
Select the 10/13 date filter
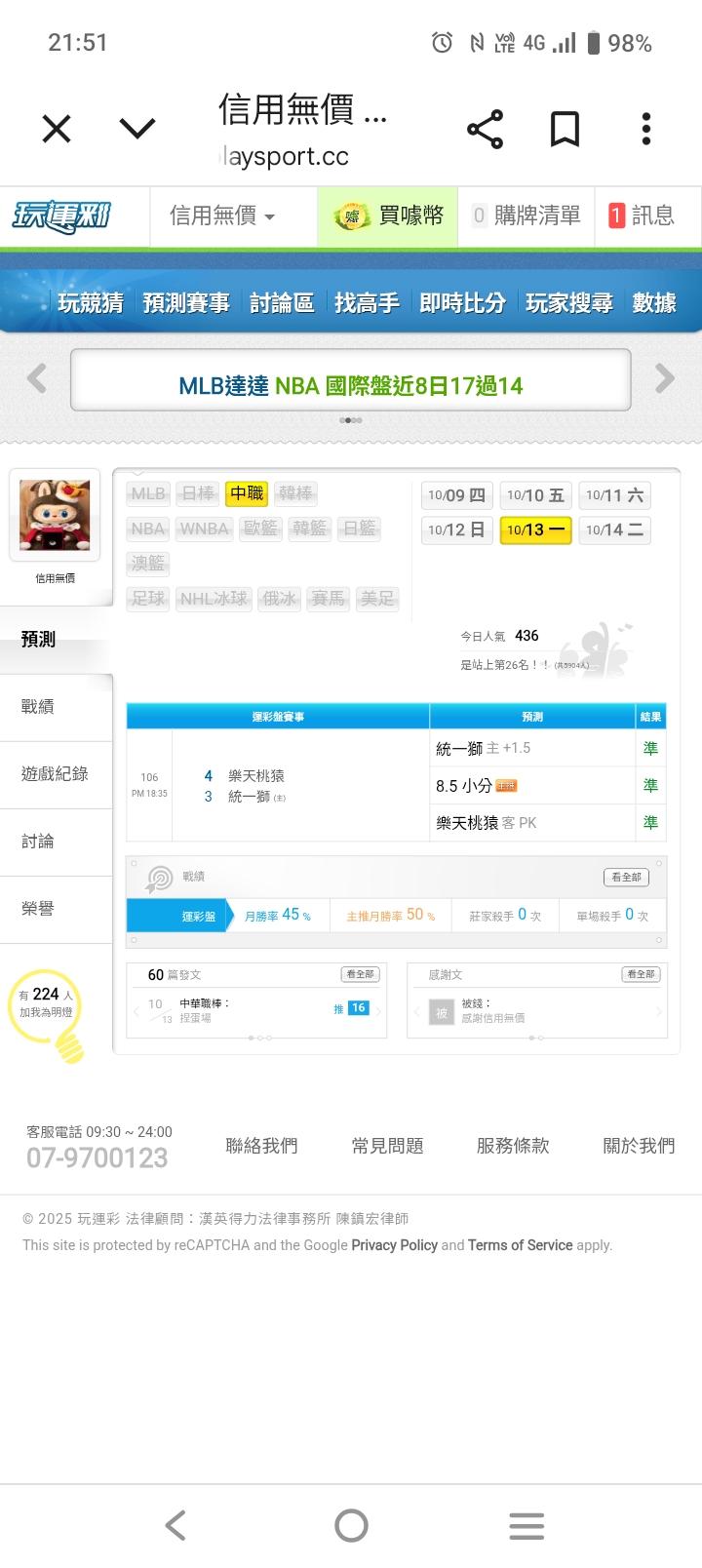[x=535, y=529]
